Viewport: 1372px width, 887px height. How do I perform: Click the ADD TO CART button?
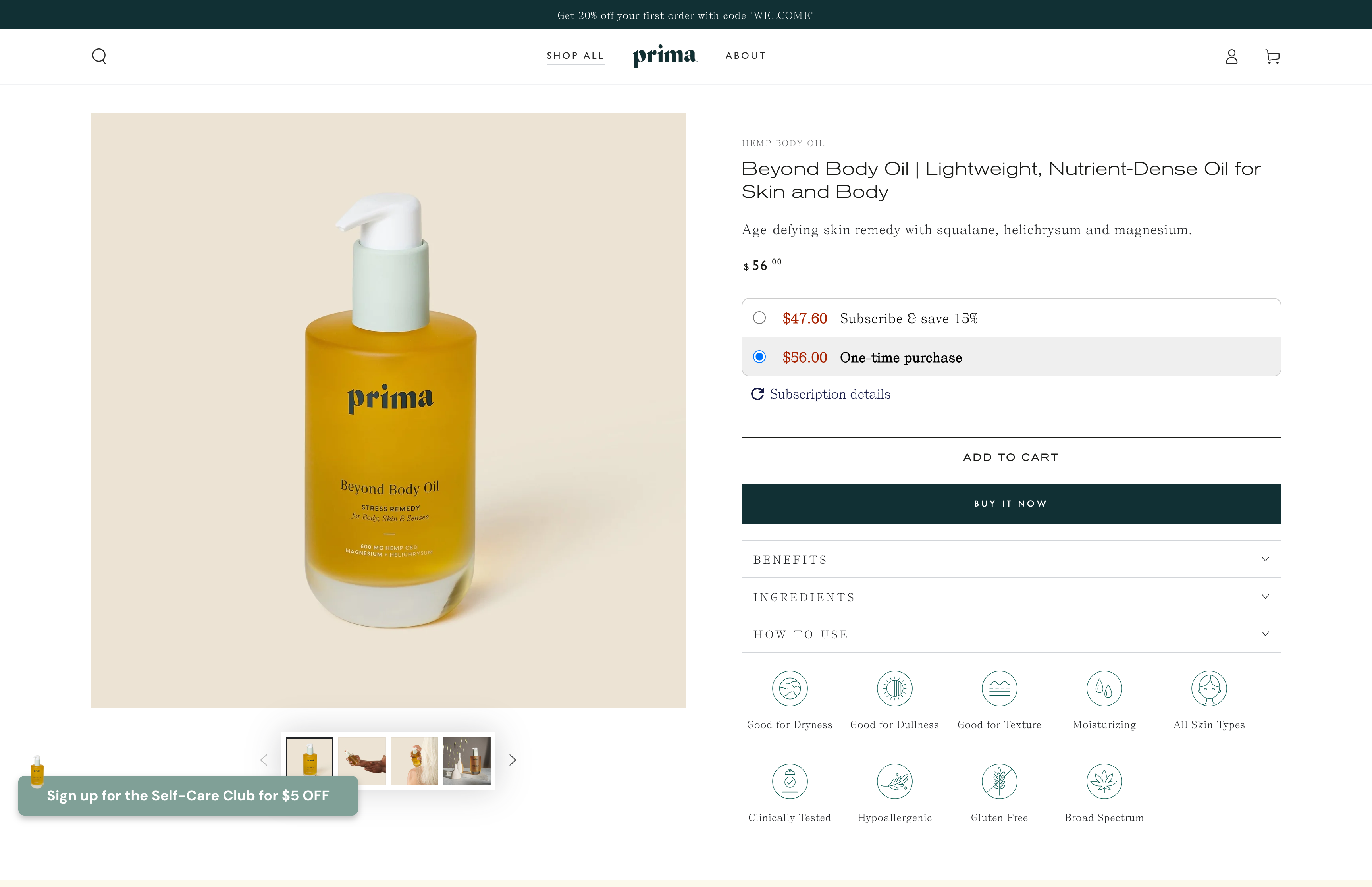(x=1011, y=456)
